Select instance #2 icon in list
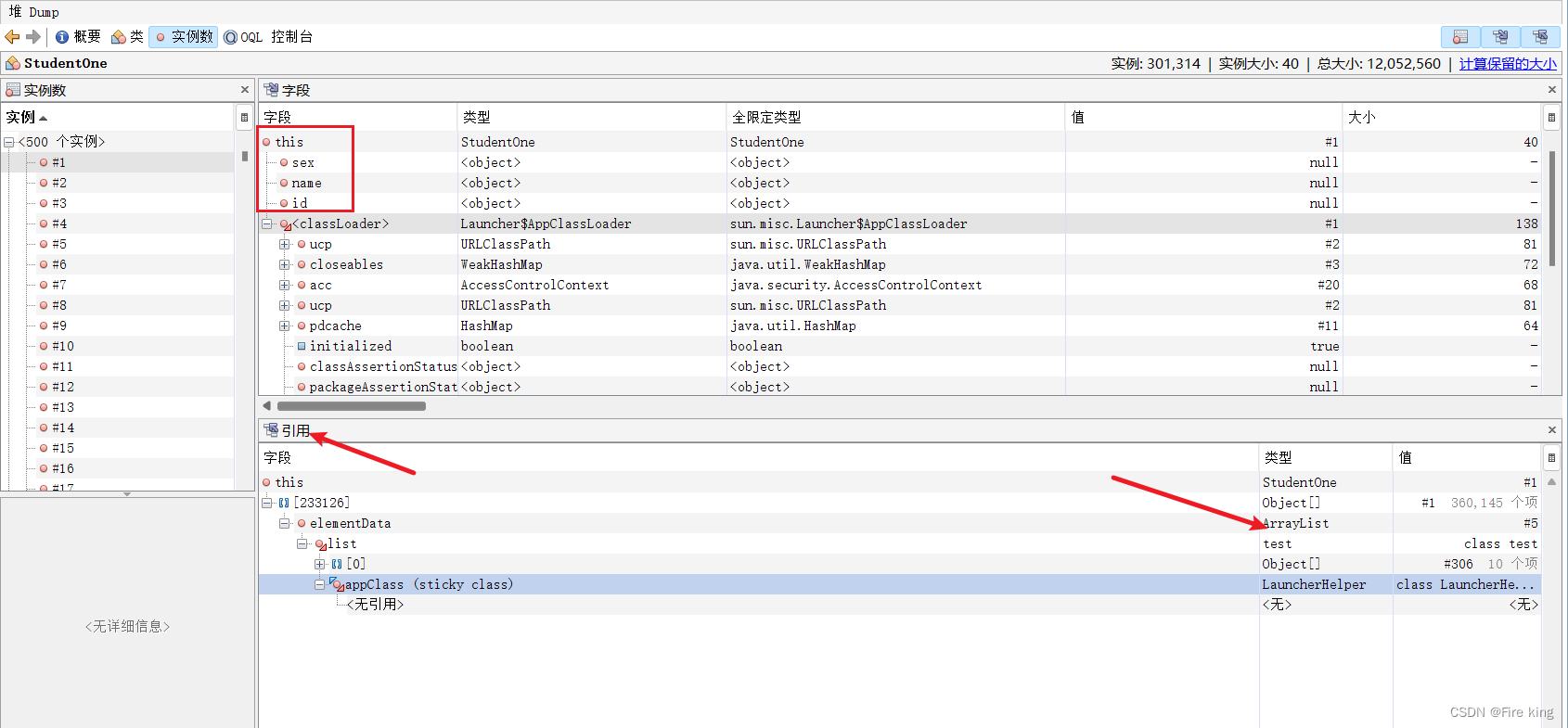This screenshot has width=1568, height=728. [x=44, y=183]
